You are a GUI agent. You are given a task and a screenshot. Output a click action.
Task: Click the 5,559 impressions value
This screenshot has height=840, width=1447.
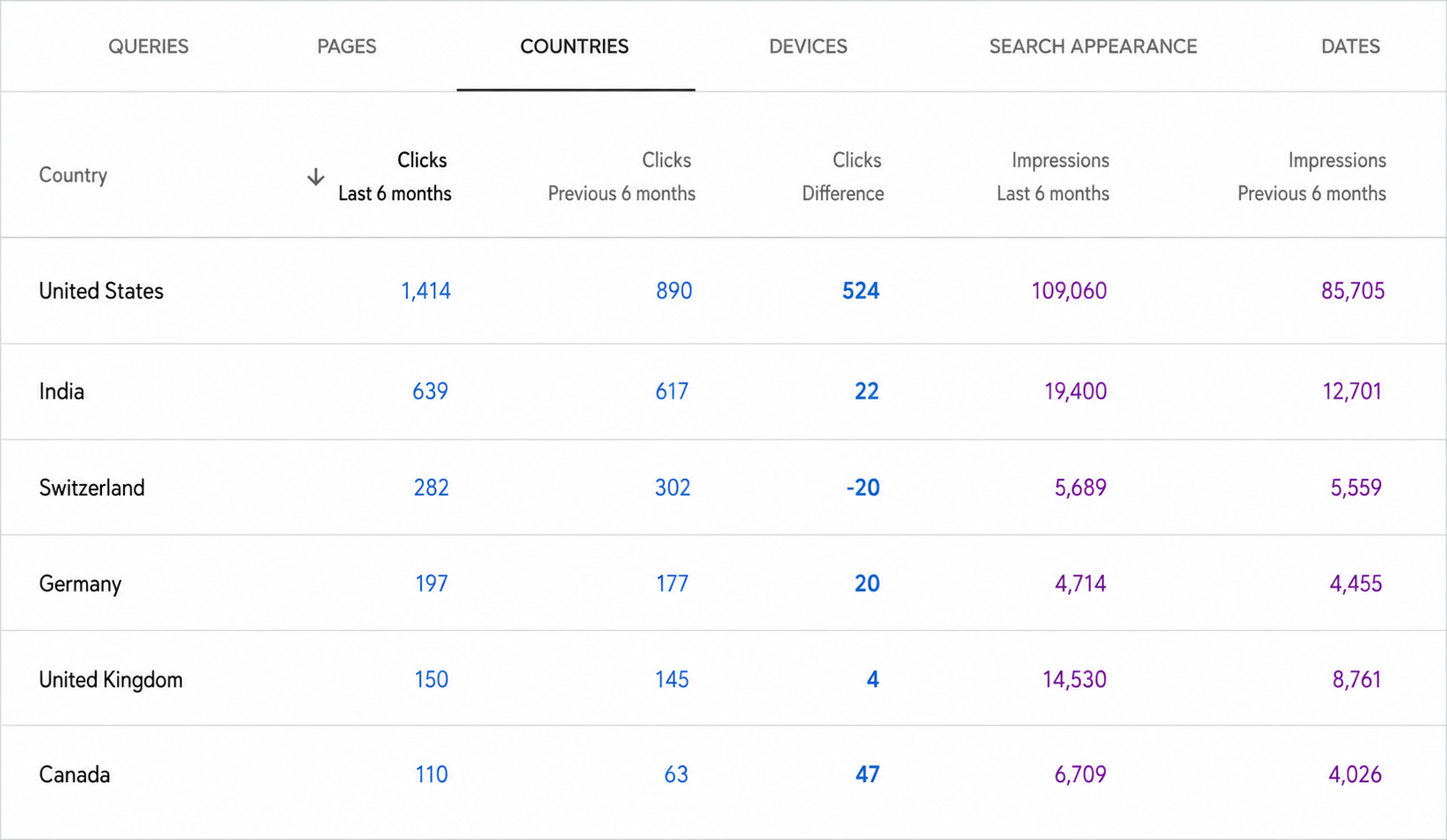pyautogui.click(x=1356, y=488)
